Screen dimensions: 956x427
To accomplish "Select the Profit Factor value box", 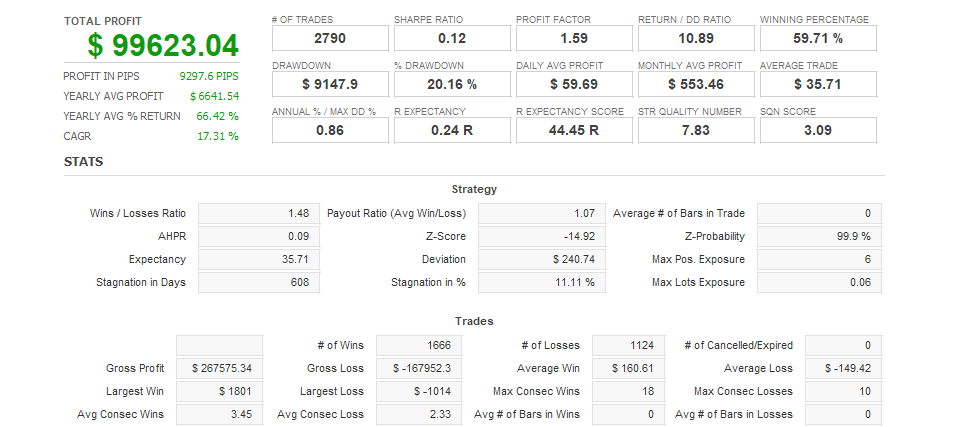I will 574,38.
